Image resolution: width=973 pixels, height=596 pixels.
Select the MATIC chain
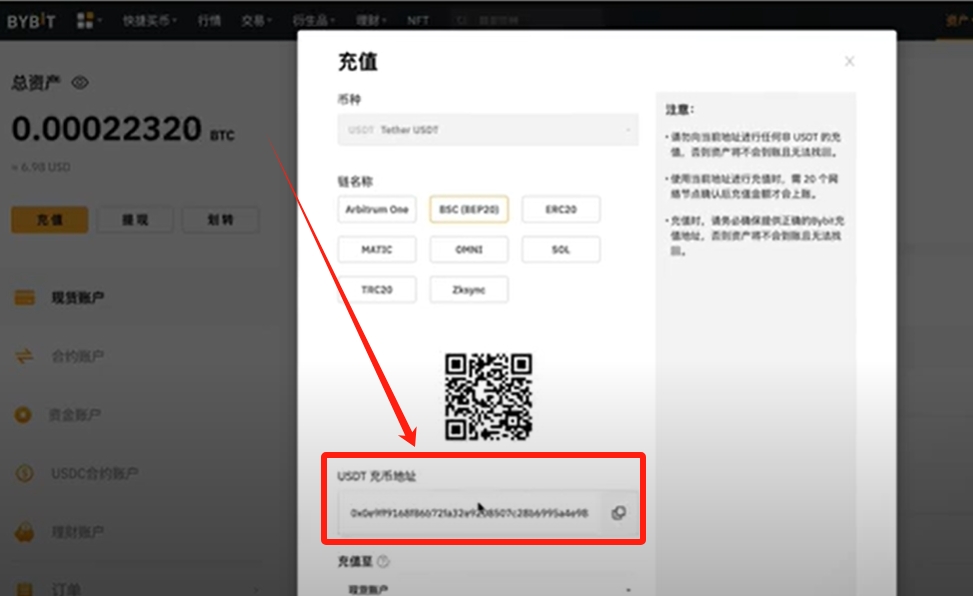point(377,250)
